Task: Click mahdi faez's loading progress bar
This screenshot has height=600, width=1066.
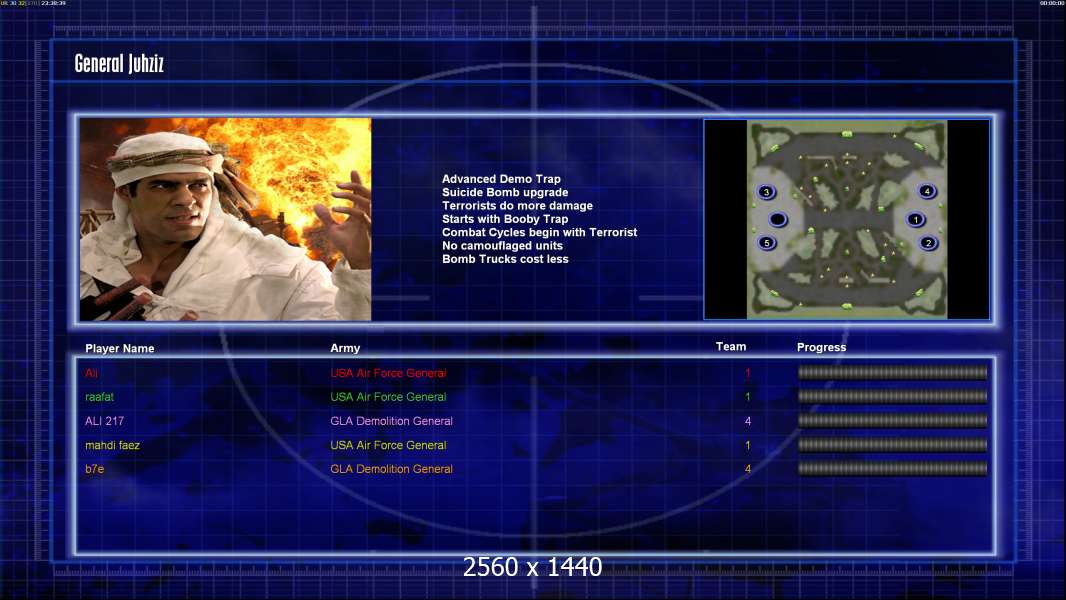Action: (893, 445)
